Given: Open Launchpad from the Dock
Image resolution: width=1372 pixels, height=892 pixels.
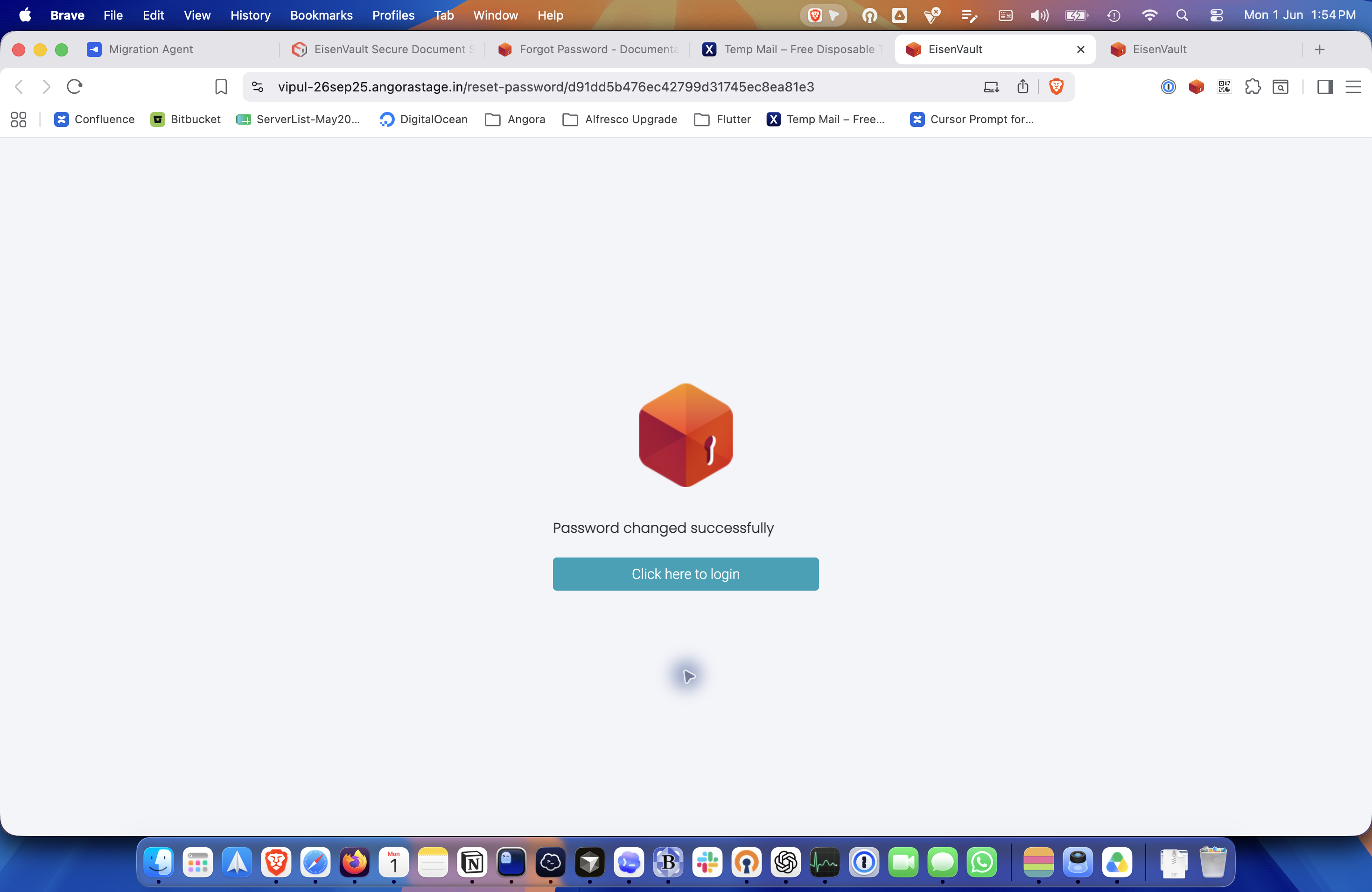Looking at the screenshot, I should (x=198, y=863).
